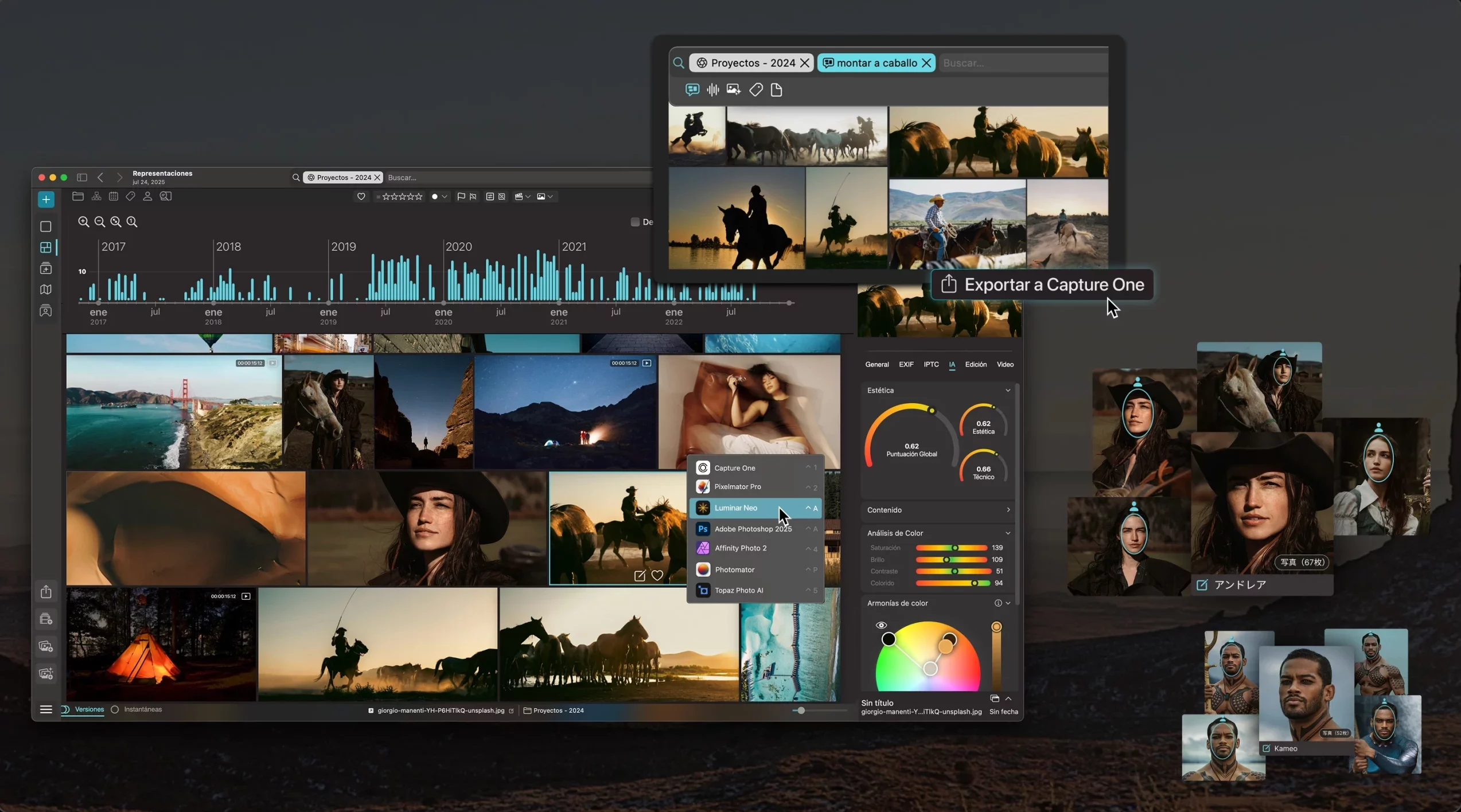Select the tag search filter icon in popup
Screen dimensions: 1461x812
[756, 89]
